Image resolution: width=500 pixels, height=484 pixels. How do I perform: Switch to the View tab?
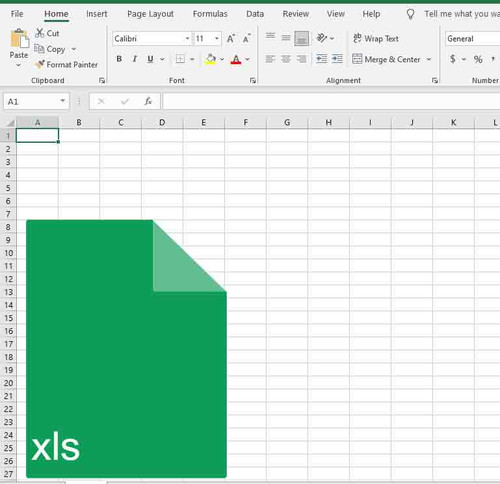coord(336,14)
